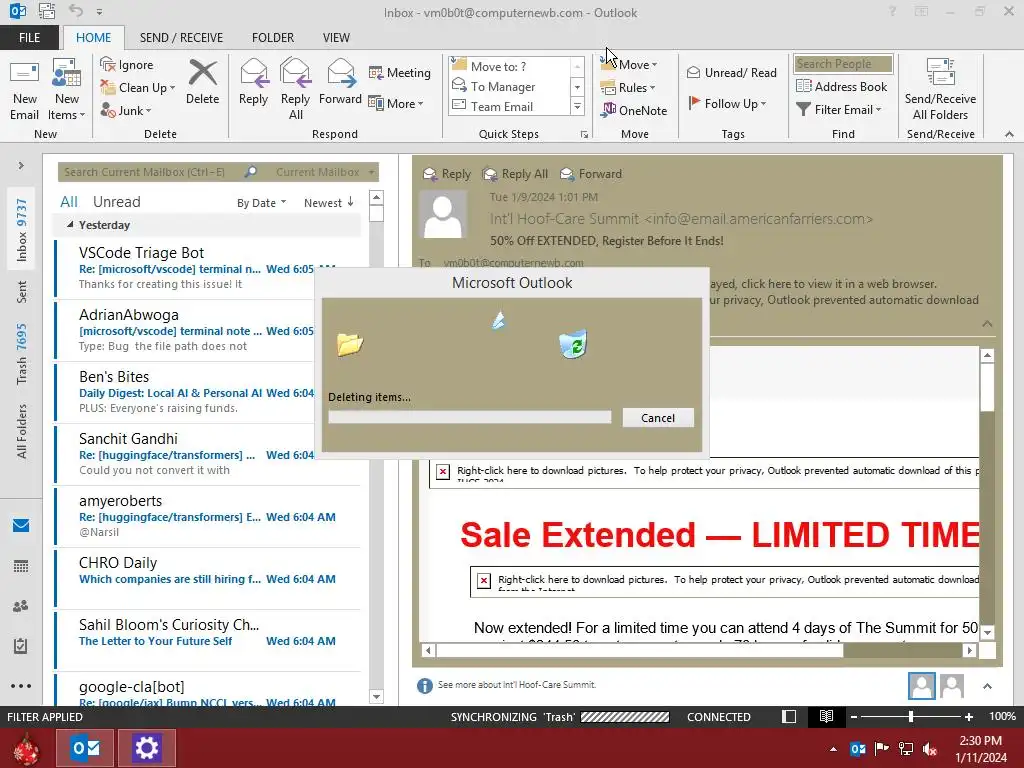Open the Move dropdown
Viewport: 1024px width, 768px height.
[629, 64]
